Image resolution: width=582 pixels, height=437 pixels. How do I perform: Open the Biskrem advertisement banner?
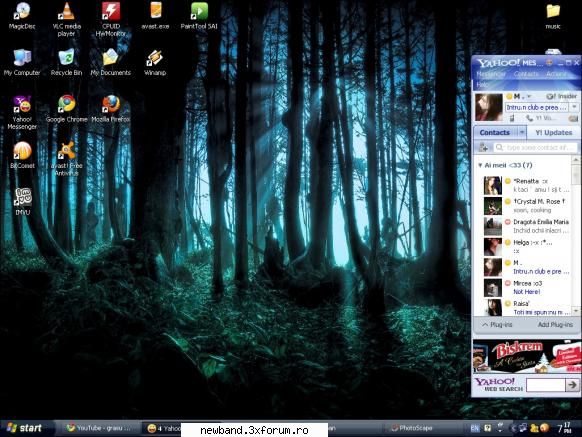[x=527, y=356]
